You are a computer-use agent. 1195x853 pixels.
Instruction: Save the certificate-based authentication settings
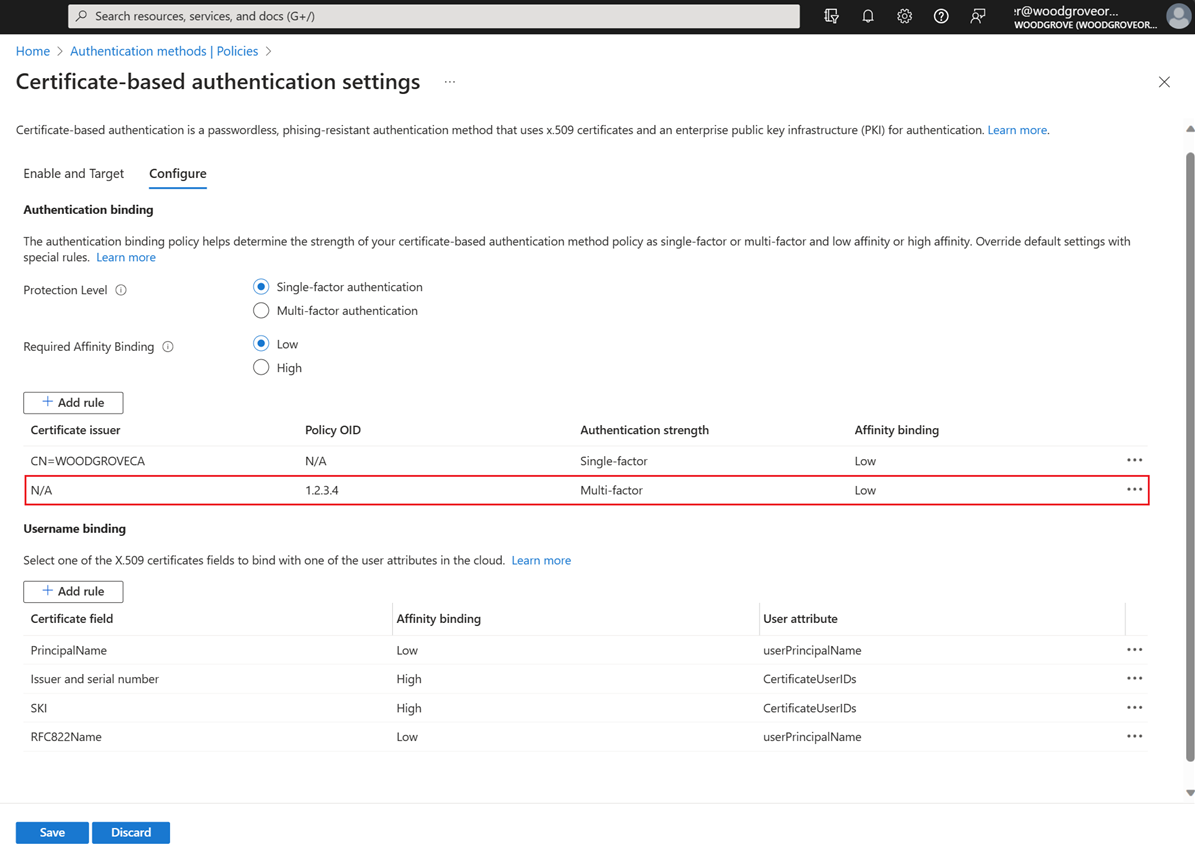tap(51, 832)
